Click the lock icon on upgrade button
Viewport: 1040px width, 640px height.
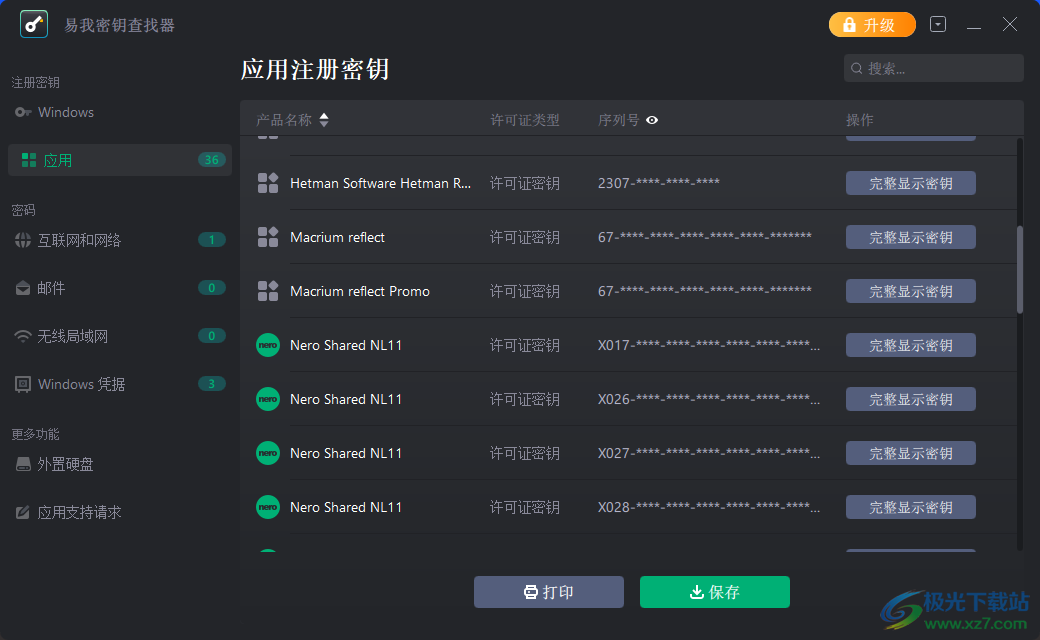[x=849, y=25]
